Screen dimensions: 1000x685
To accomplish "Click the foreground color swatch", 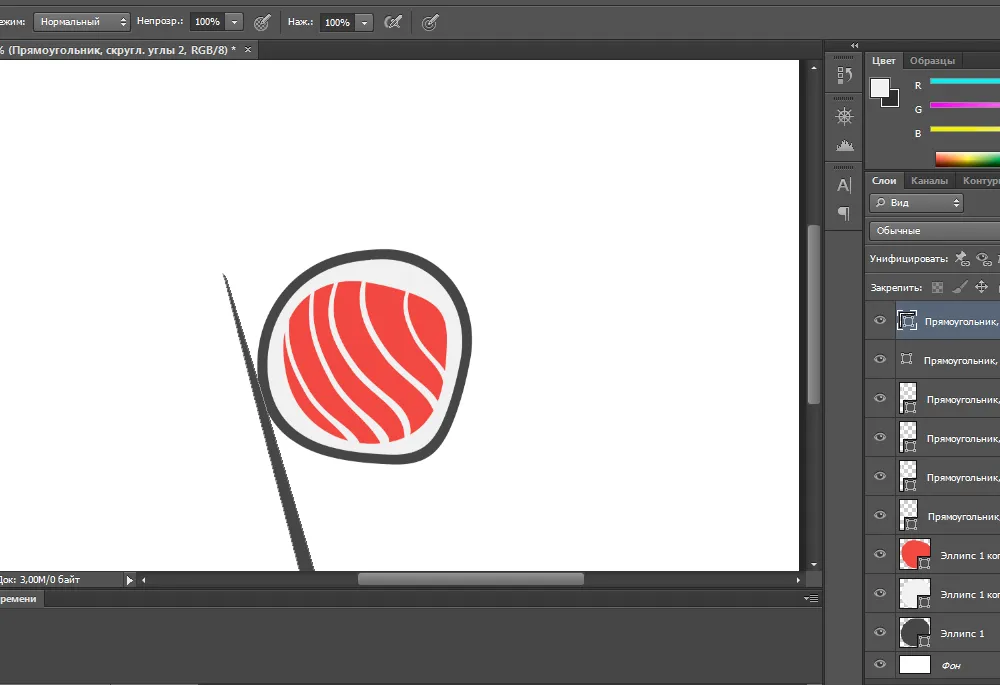I will click(x=879, y=88).
